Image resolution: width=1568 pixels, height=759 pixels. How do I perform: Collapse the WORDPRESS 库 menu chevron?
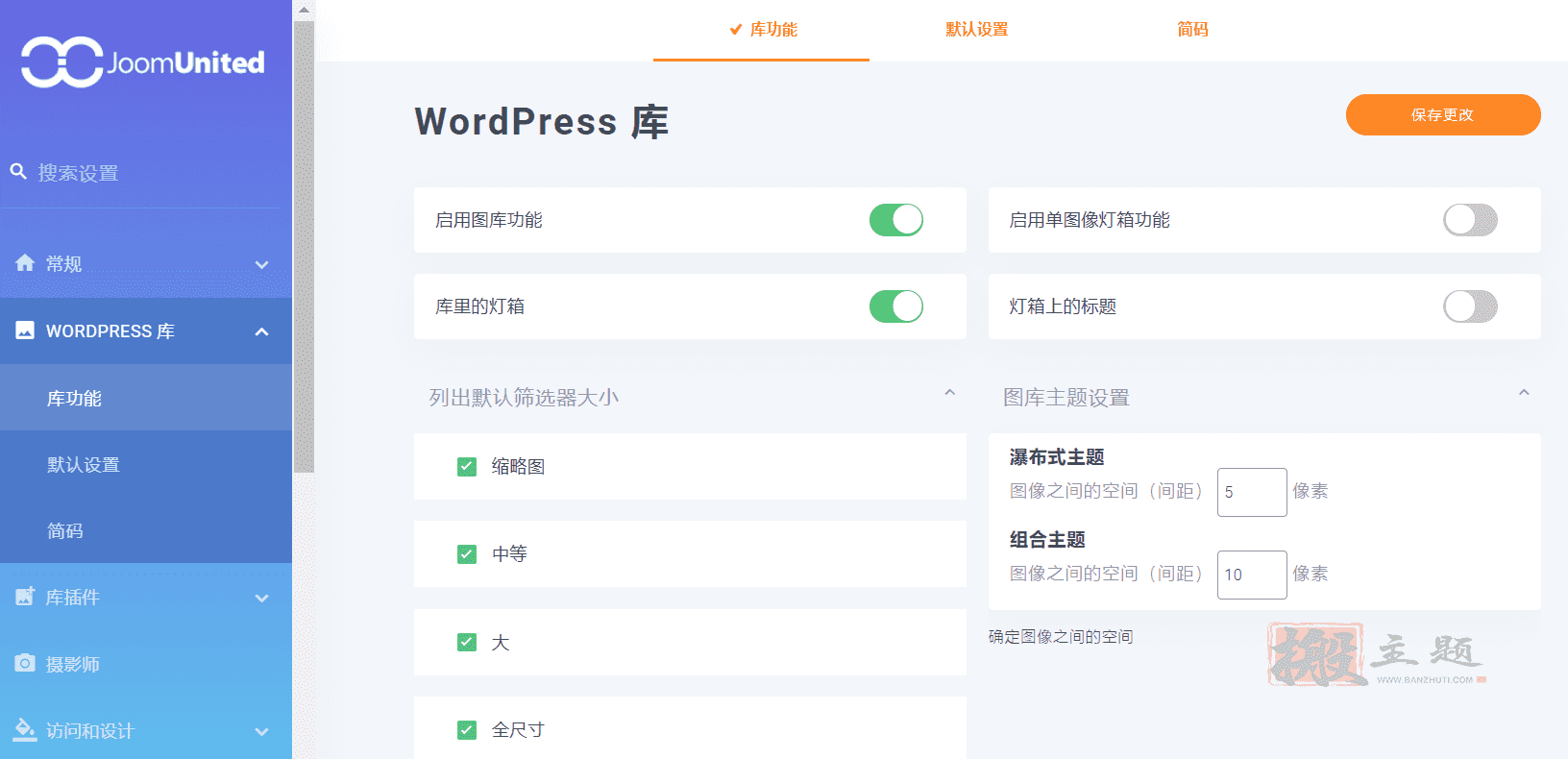(261, 331)
